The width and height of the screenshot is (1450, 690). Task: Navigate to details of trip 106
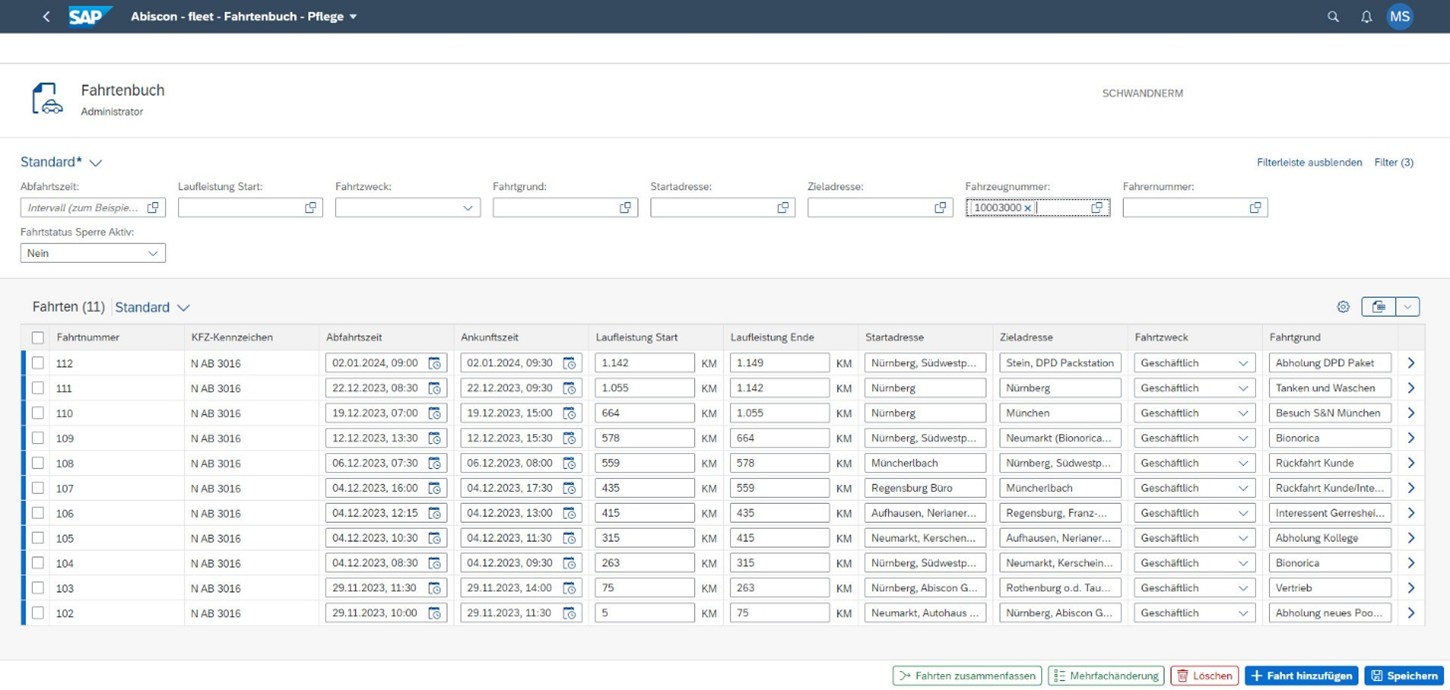click(x=1411, y=513)
